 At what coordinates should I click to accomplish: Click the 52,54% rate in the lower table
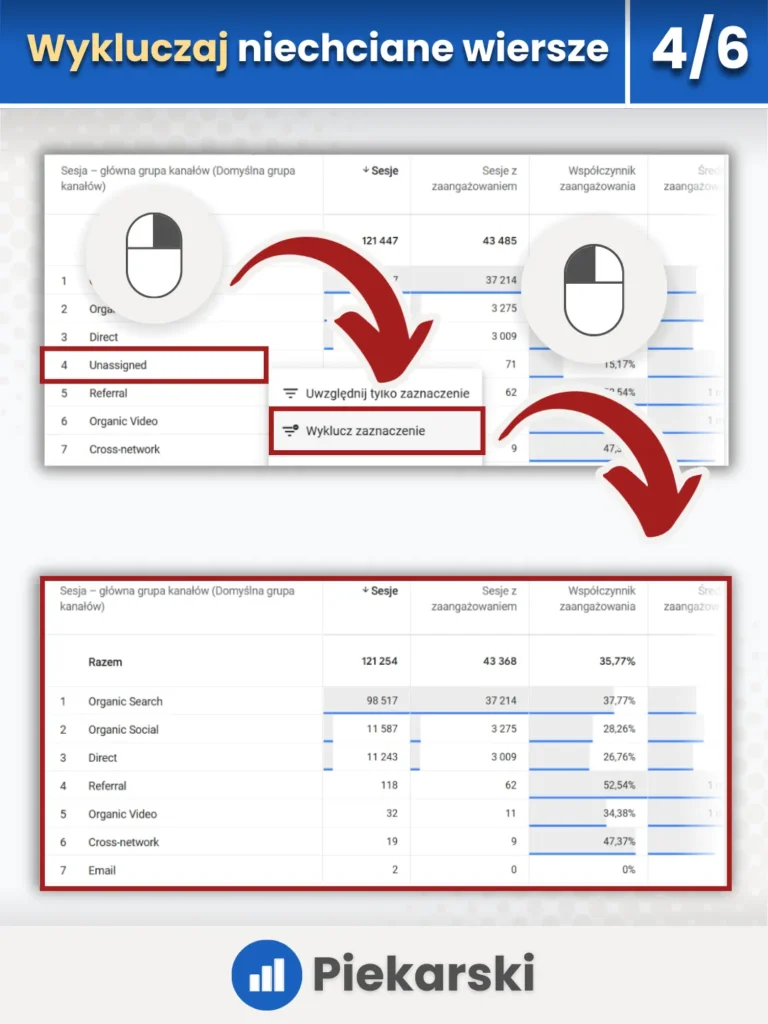click(619, 784)
